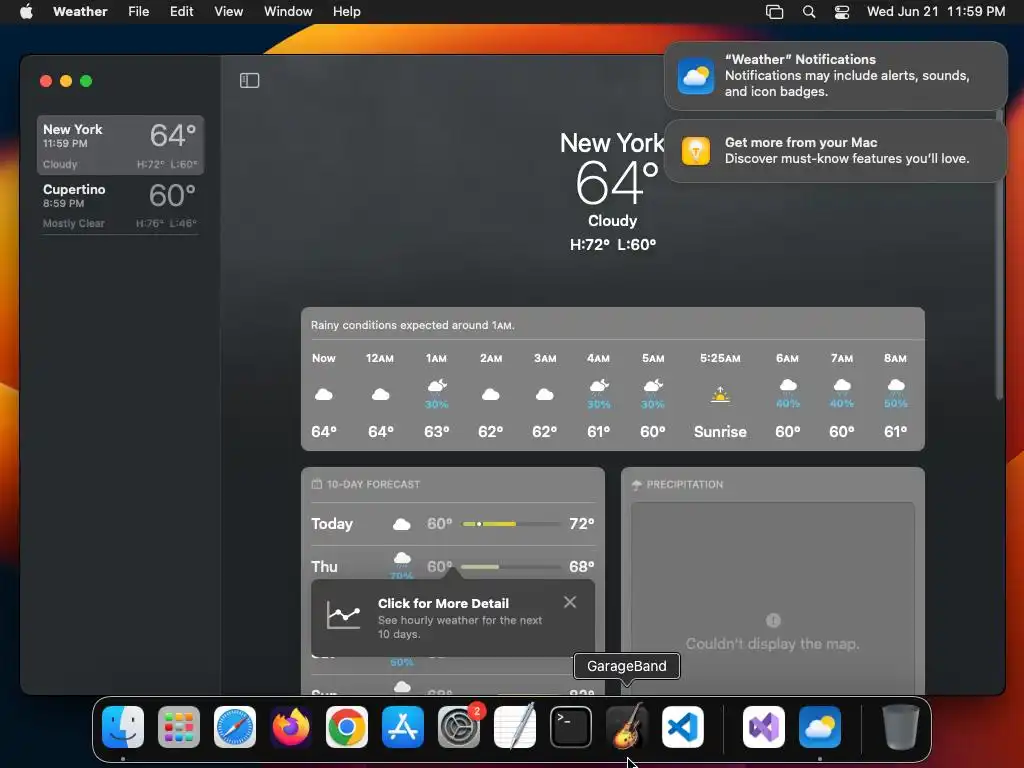Click Stage Manager icon in menu bar
Image resolution: width=1024 pixels, height=768 pixels.
pos(775,12)
